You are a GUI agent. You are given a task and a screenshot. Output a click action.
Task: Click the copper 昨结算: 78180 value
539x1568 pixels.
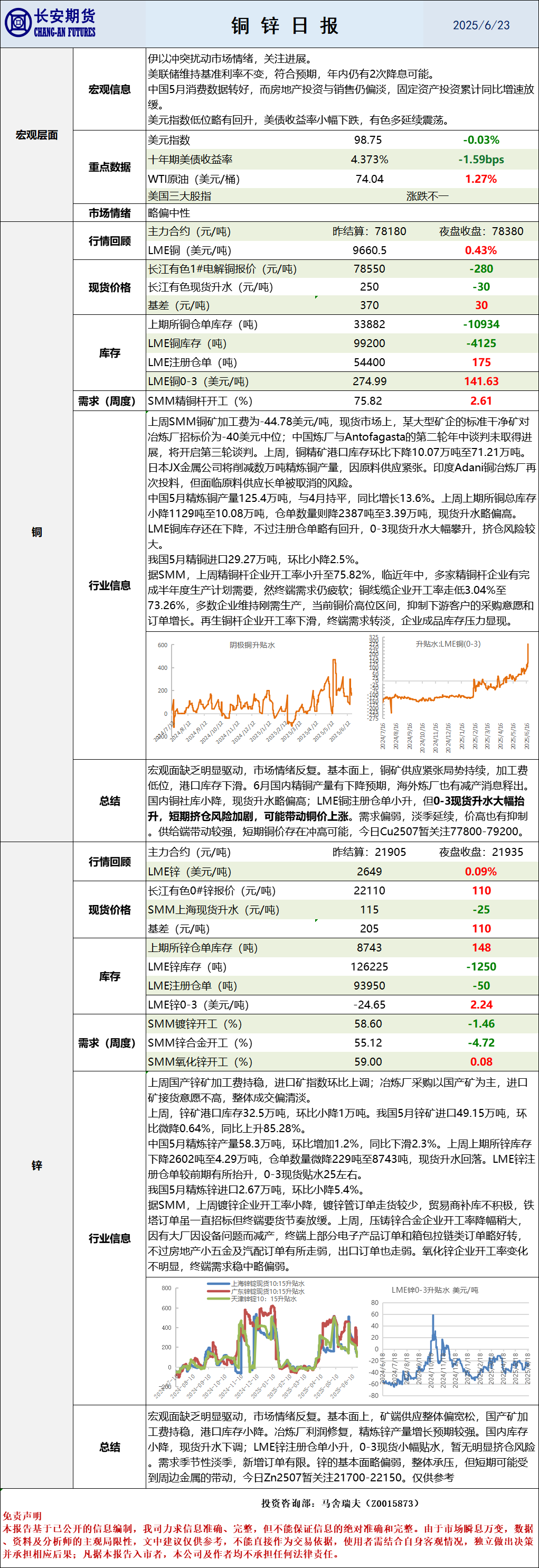click(369, 231)
